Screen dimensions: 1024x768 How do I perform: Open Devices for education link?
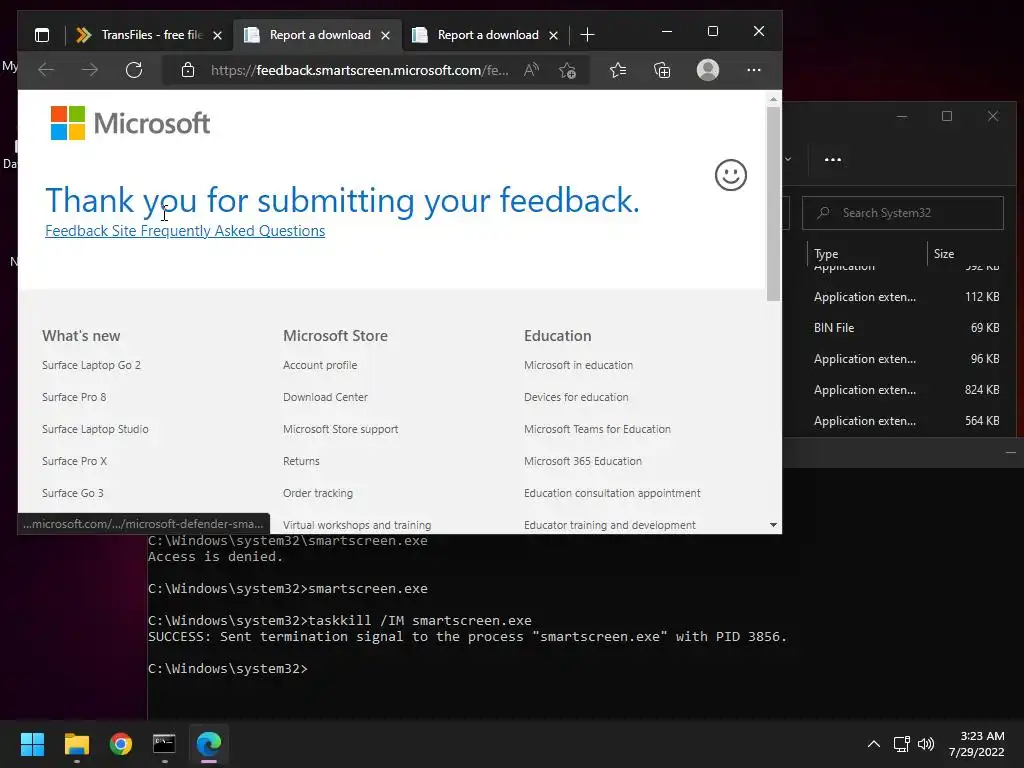pos(576,397)
